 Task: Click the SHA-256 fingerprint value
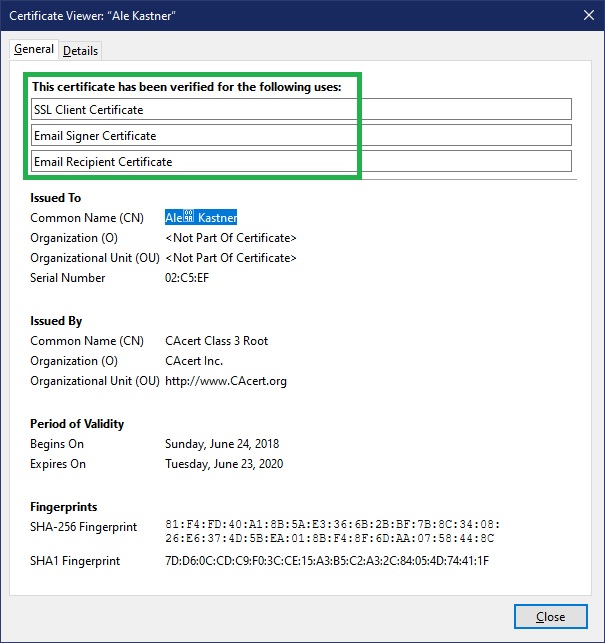tap(332, 531)
